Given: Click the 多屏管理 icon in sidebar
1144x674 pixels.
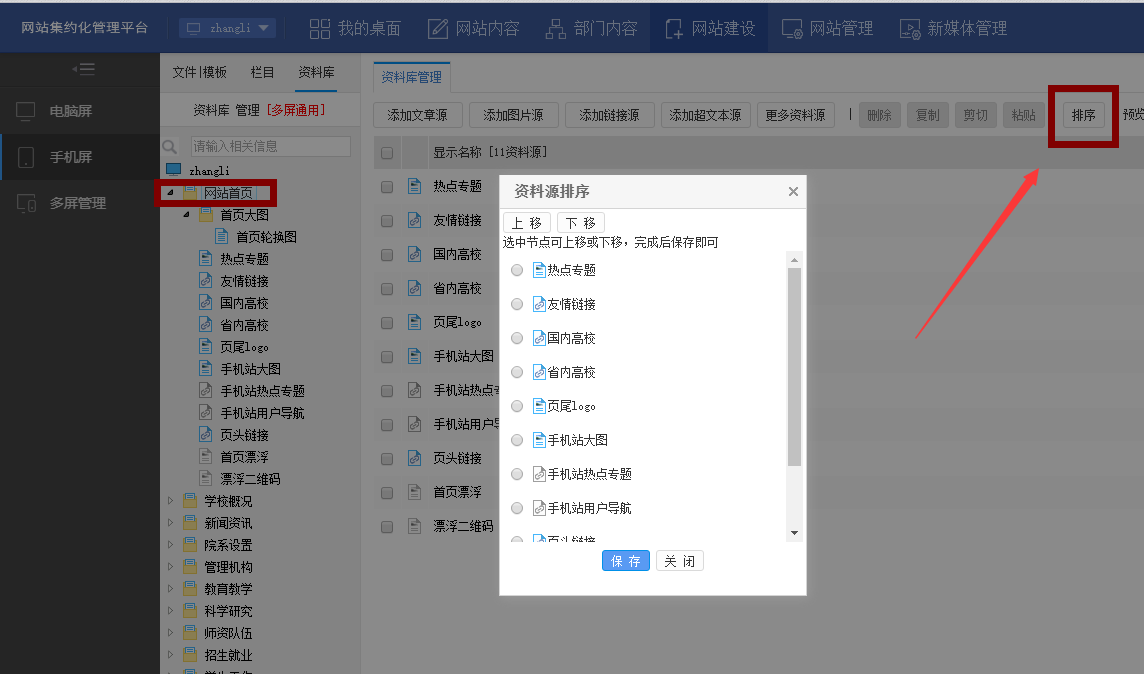Looking at the screenshot, I should coord(26,203).
